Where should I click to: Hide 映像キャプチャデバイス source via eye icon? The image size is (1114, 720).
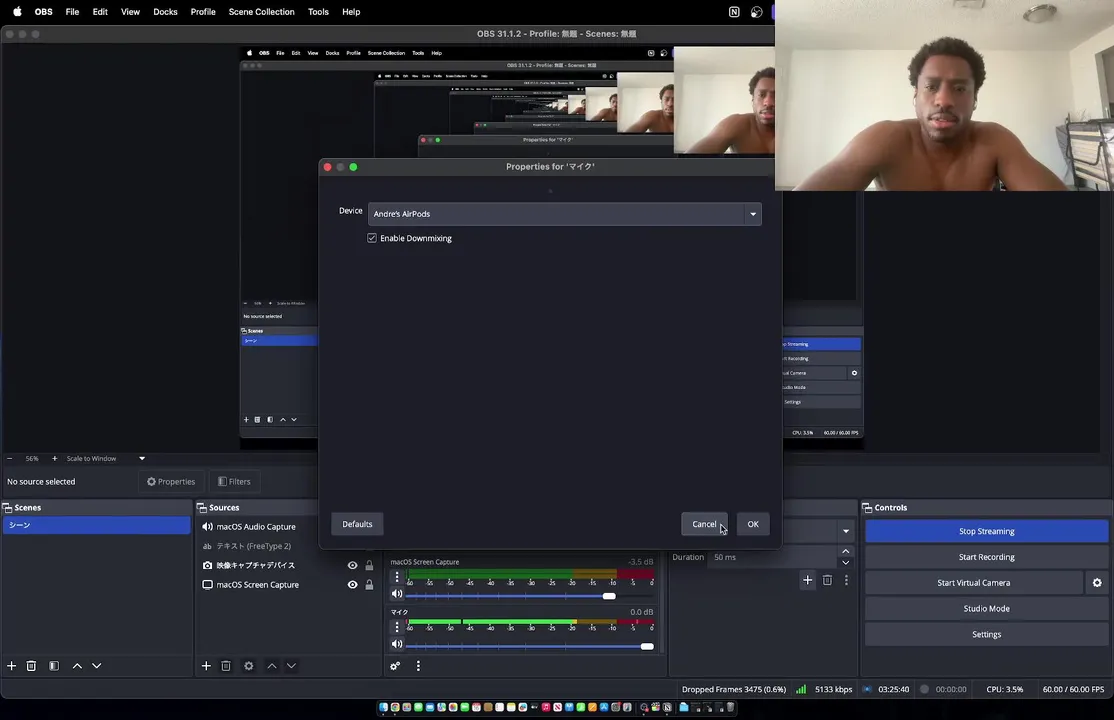pos(352,566)
